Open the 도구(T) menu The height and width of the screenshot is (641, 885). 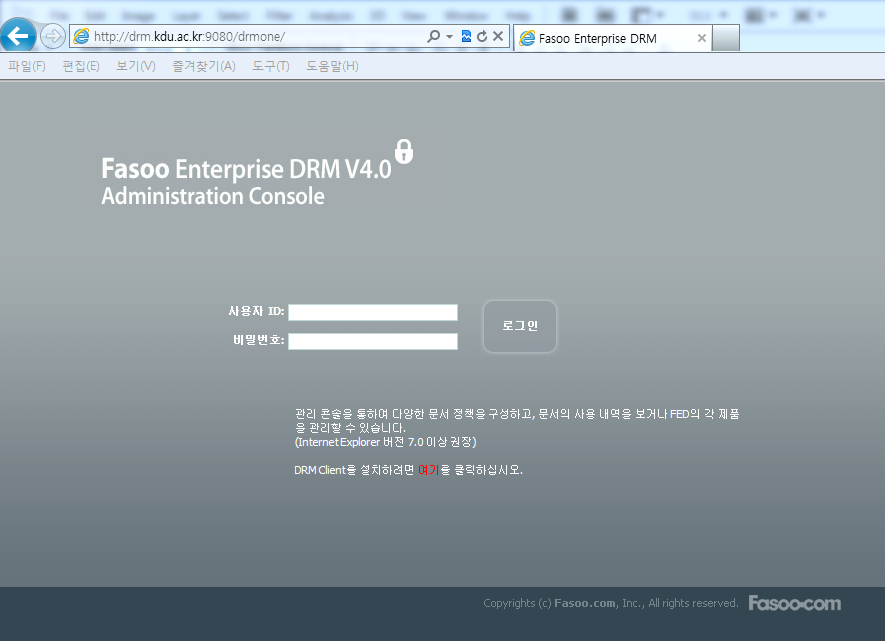click(270, 67)
